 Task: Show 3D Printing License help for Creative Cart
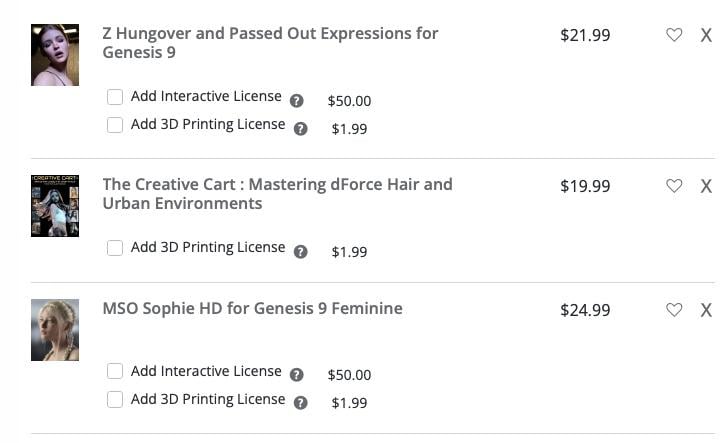301,252
